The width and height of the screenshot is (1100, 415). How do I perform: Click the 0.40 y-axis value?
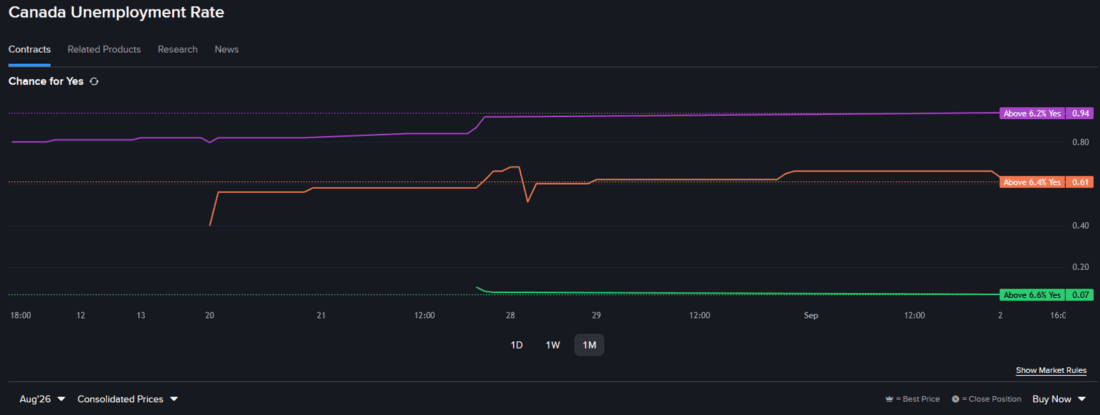coord(1080,226)
